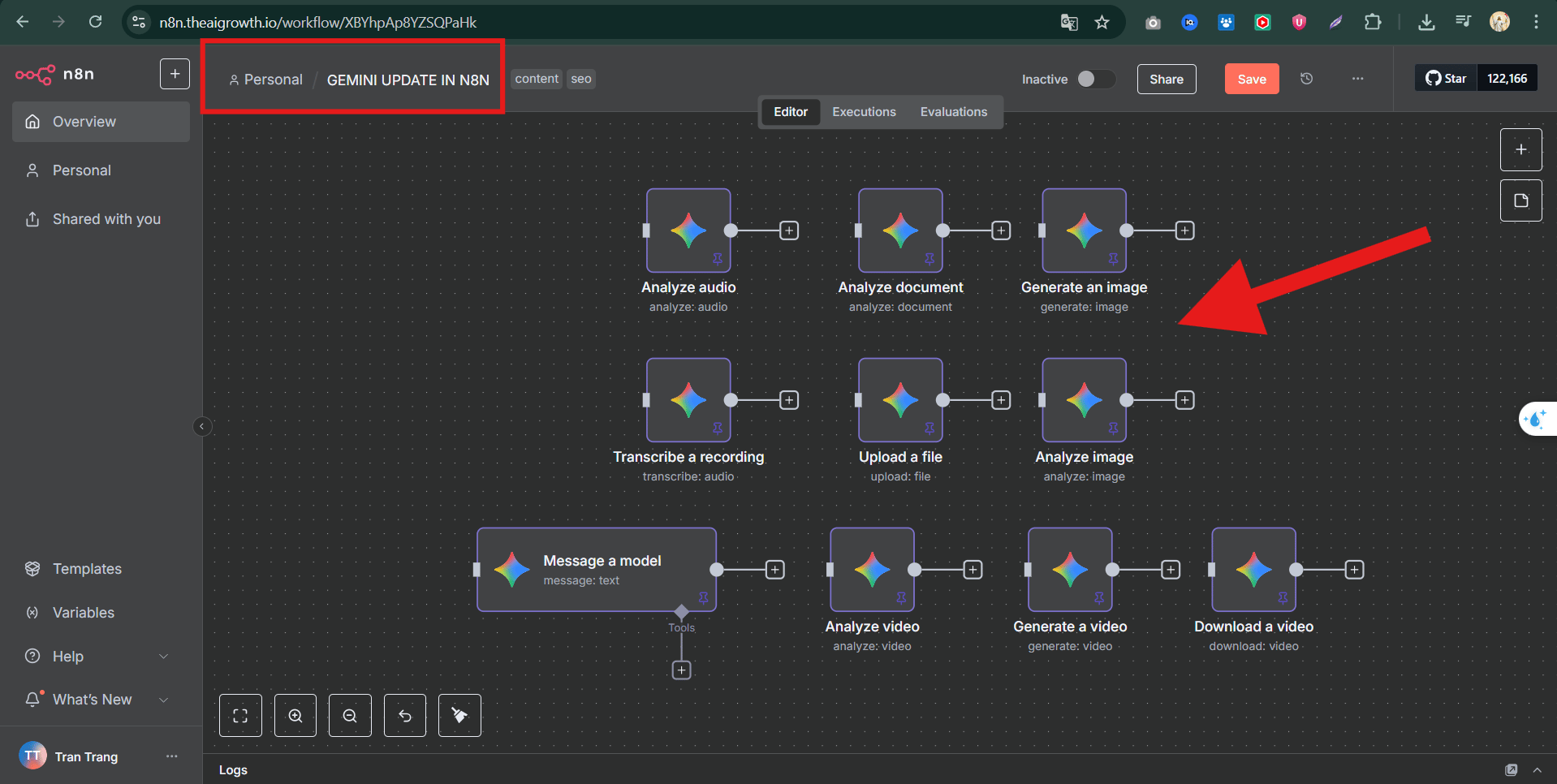Switch to the Executions tab
Screen dimensions: 1557x784
pos(864,112)
